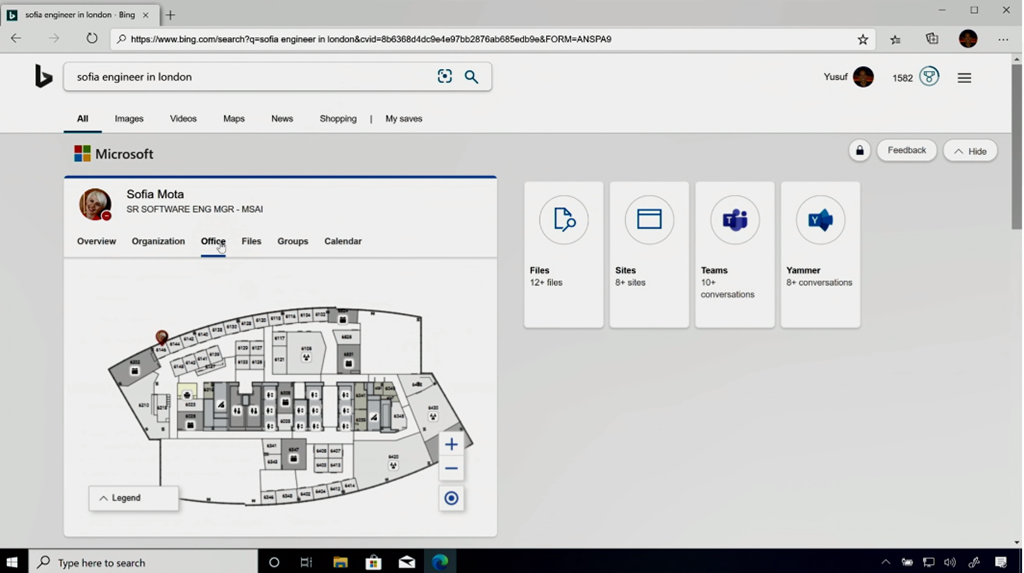The image size is (1024, 573).
Task: Open the Yammer conversations card
Action: point(820,254)
